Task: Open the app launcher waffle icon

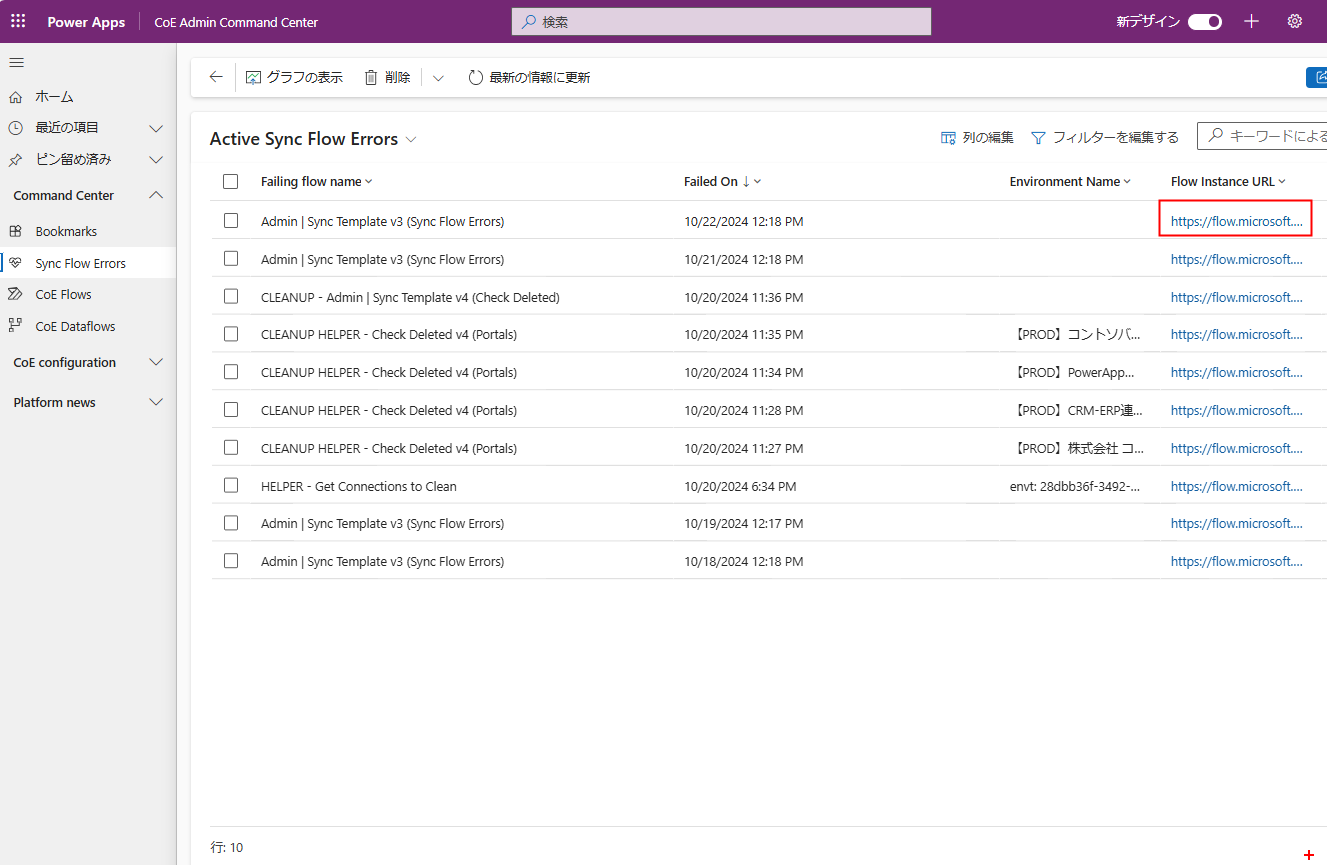Action: pyautogui.click(x=18, y=21)
